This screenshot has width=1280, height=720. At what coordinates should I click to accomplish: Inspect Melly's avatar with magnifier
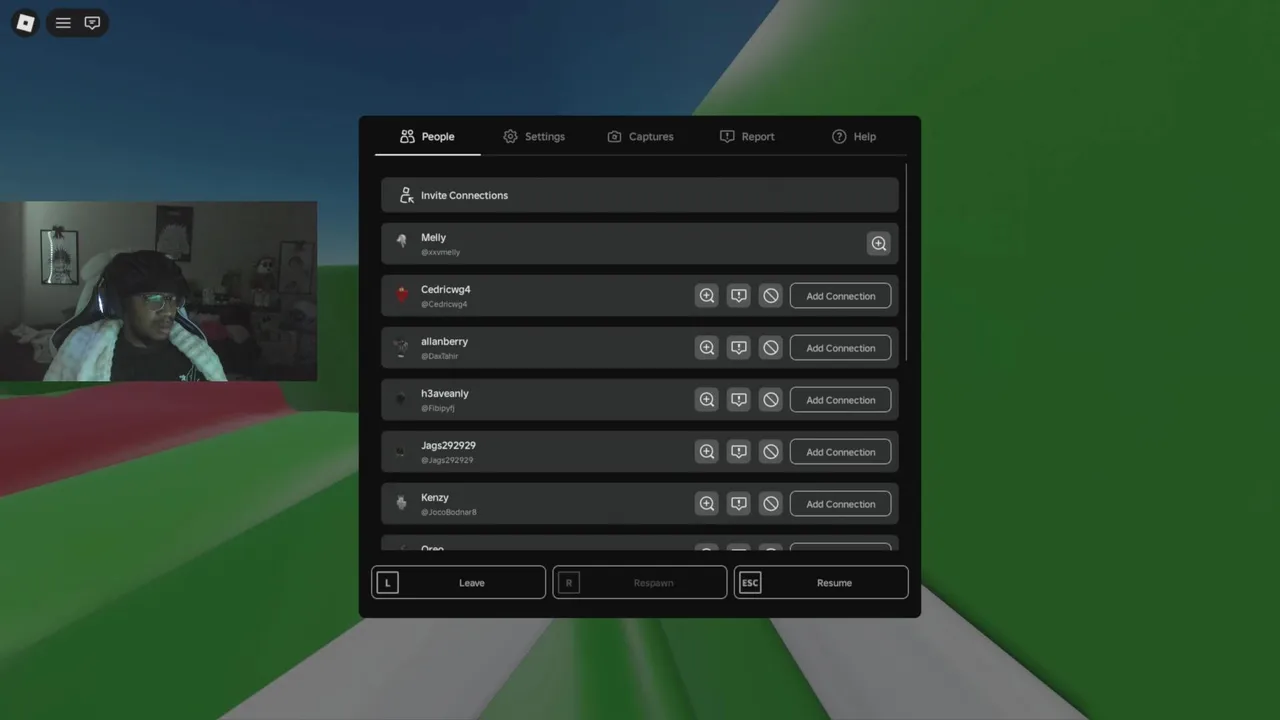(x=878, y=244)
